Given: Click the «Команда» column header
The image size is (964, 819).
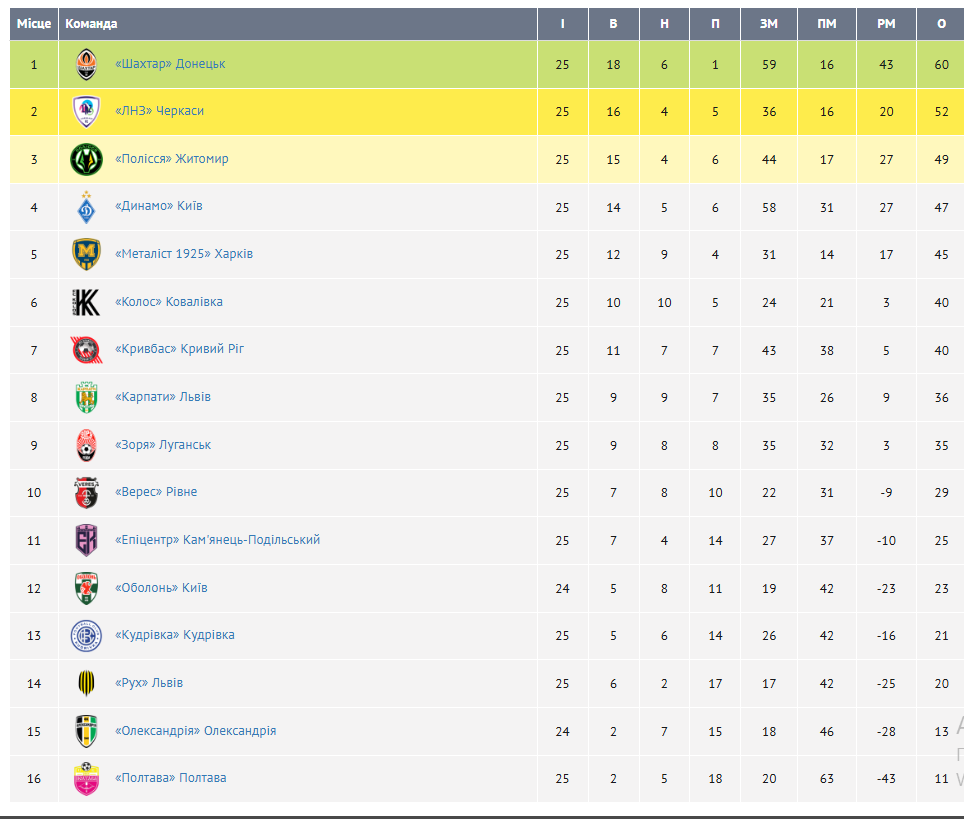Looking at the screenshot, I should point(91,24).
